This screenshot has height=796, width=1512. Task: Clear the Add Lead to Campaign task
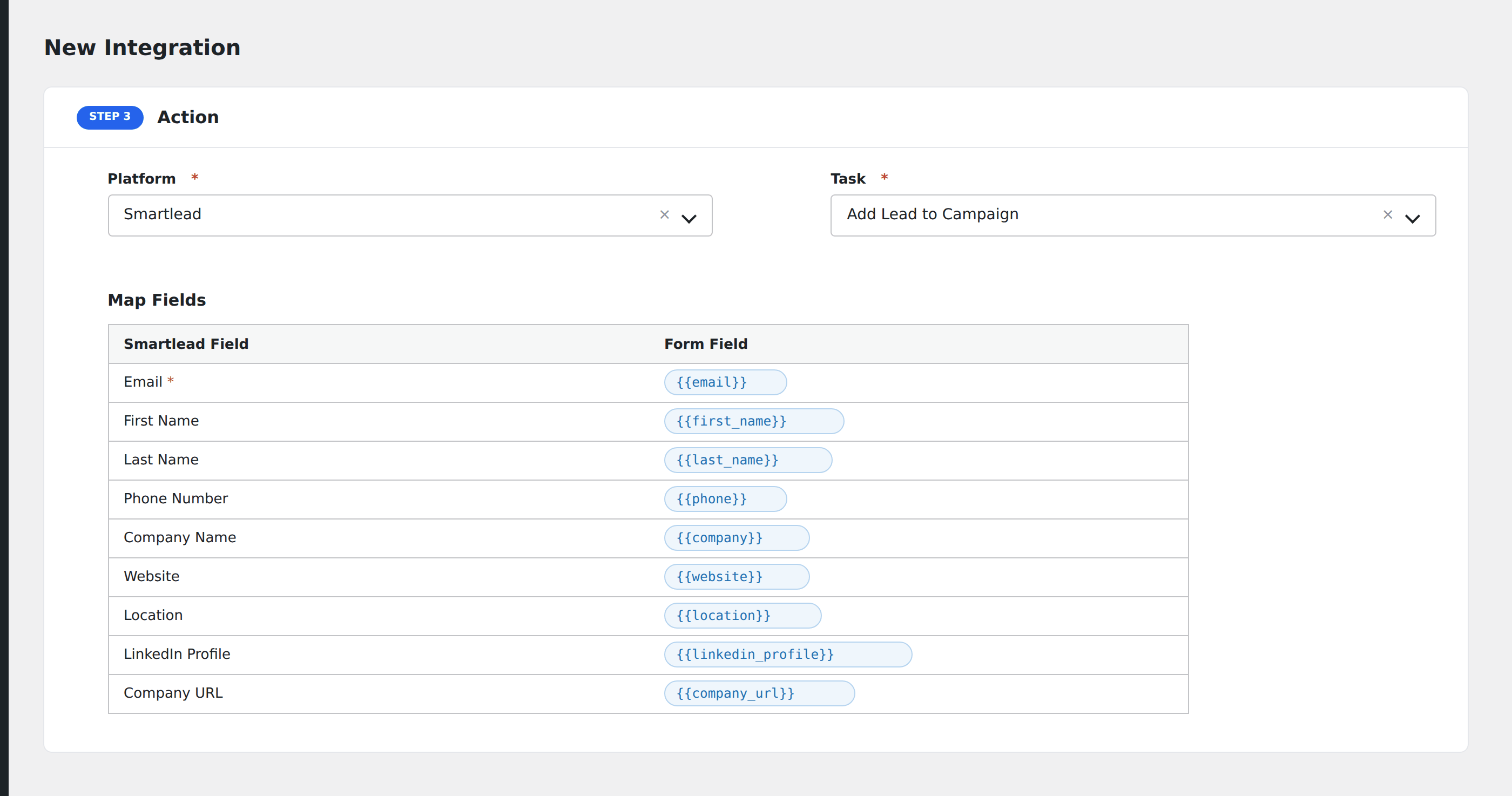pyautogui.click(x=1387, y=215)
